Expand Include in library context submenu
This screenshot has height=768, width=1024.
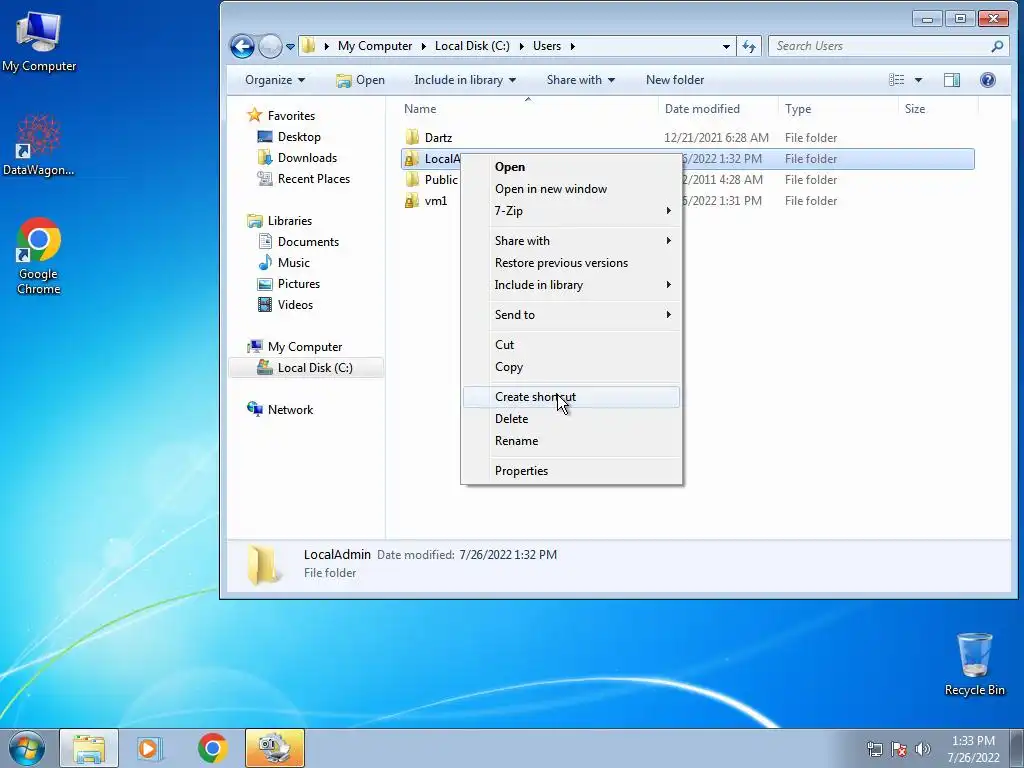[x=571, y=285]
